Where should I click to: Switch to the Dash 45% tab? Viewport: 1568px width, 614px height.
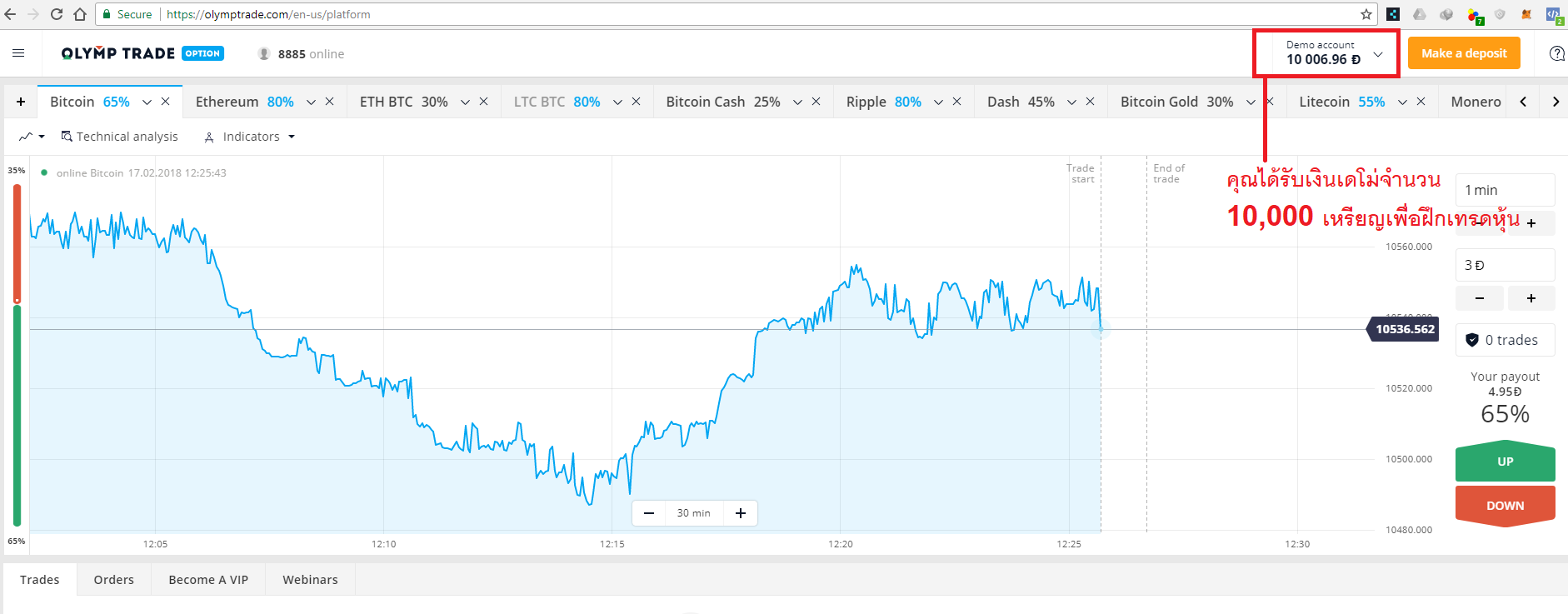point(1021,102)
